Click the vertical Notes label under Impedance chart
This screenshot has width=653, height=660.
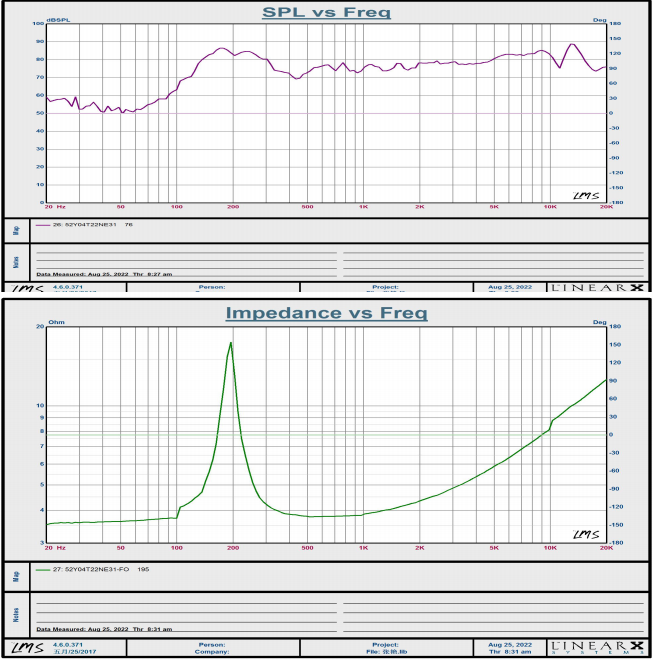click(x=16, y=615)
